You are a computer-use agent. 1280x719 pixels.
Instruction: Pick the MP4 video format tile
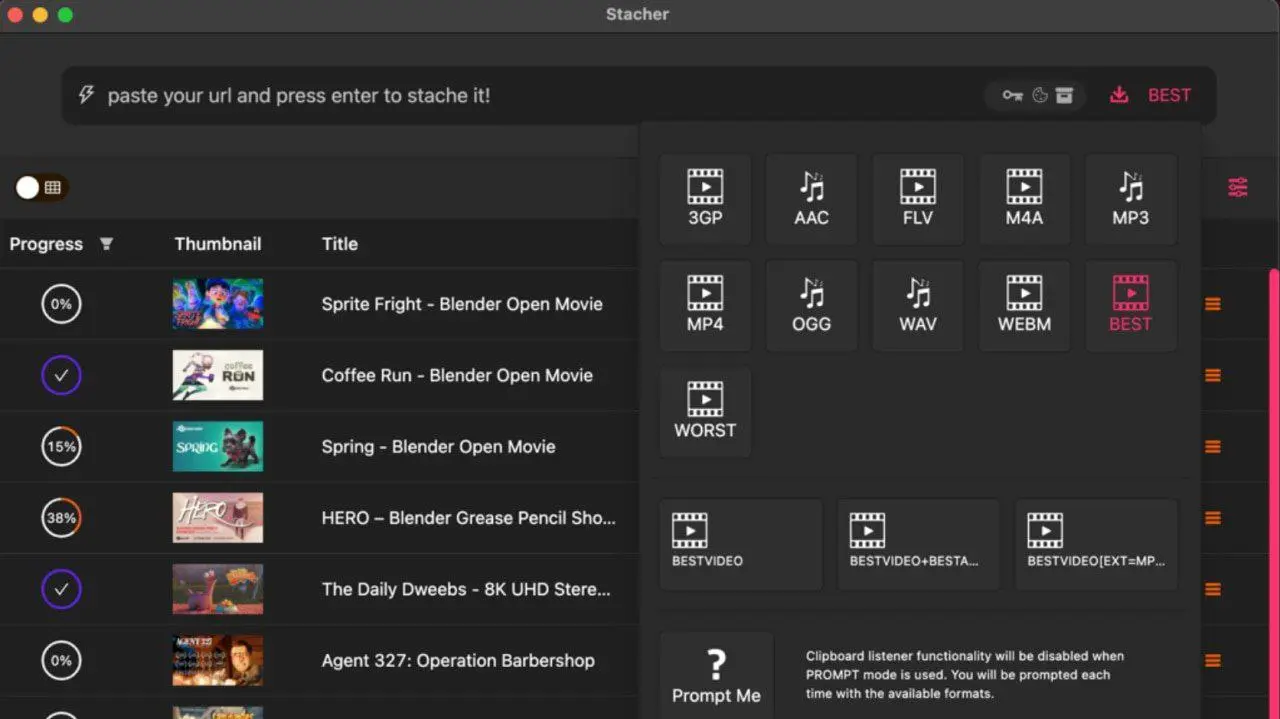pos(705,306)
